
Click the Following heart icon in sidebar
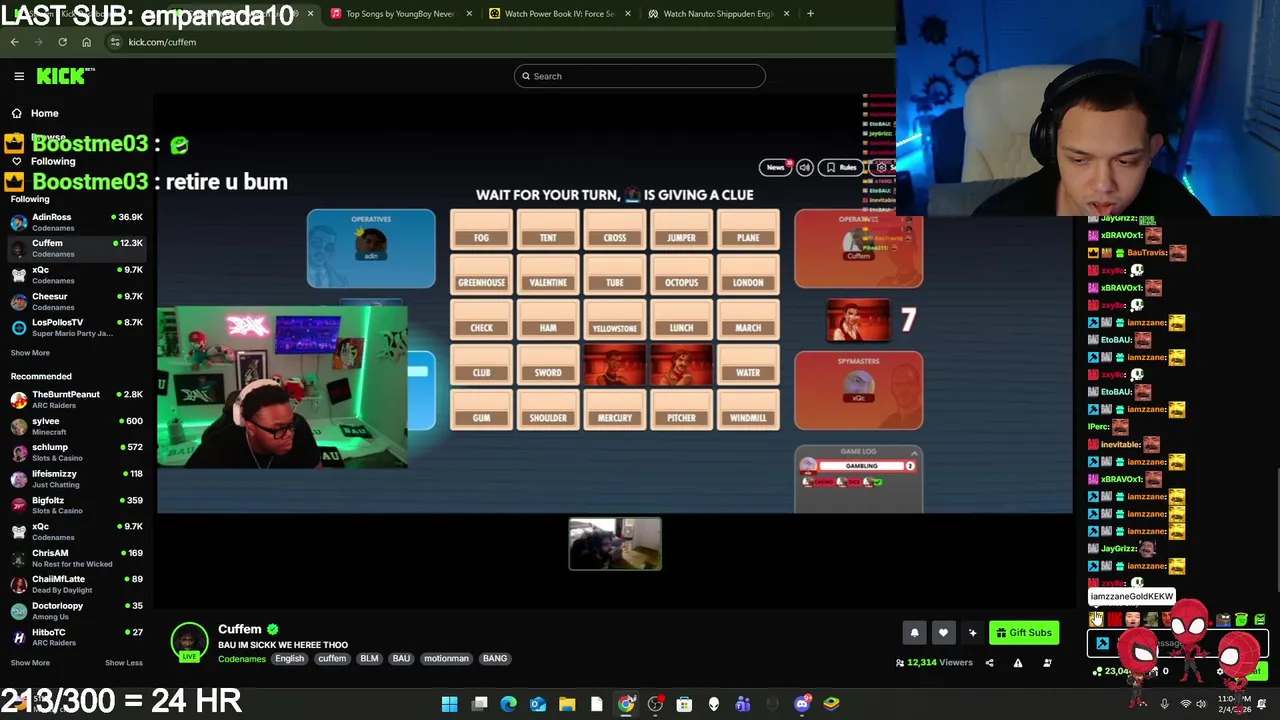pyautogui.click(x=16, y=161)
